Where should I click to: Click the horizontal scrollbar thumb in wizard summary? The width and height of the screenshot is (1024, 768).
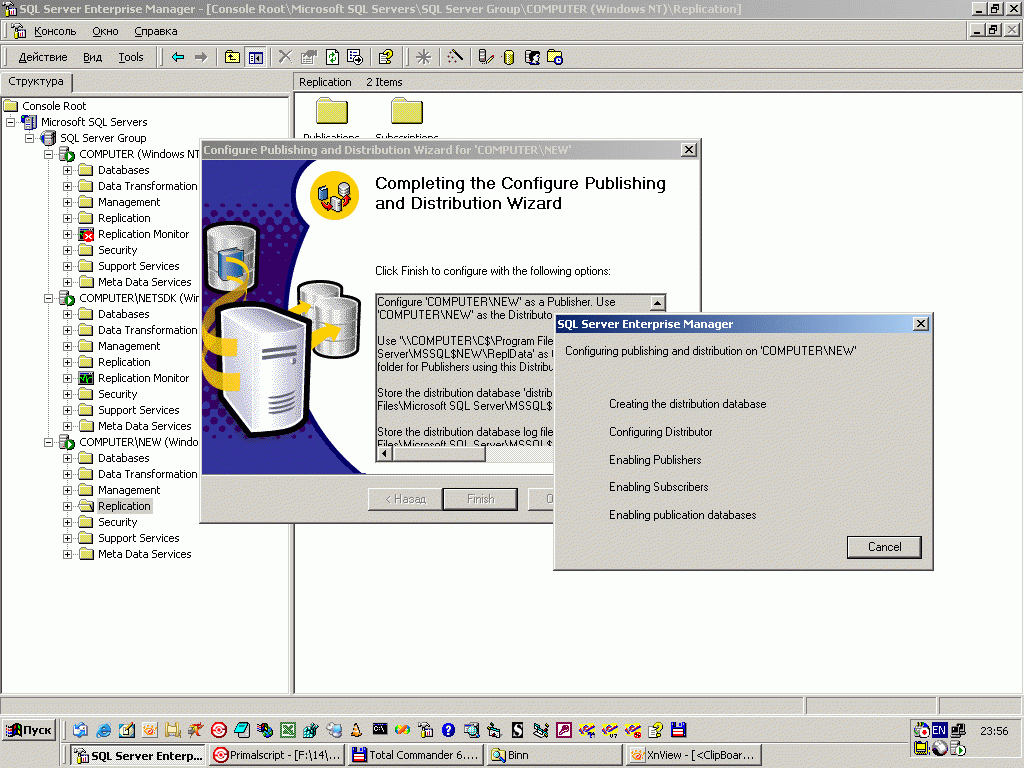(x=439, y=454)
